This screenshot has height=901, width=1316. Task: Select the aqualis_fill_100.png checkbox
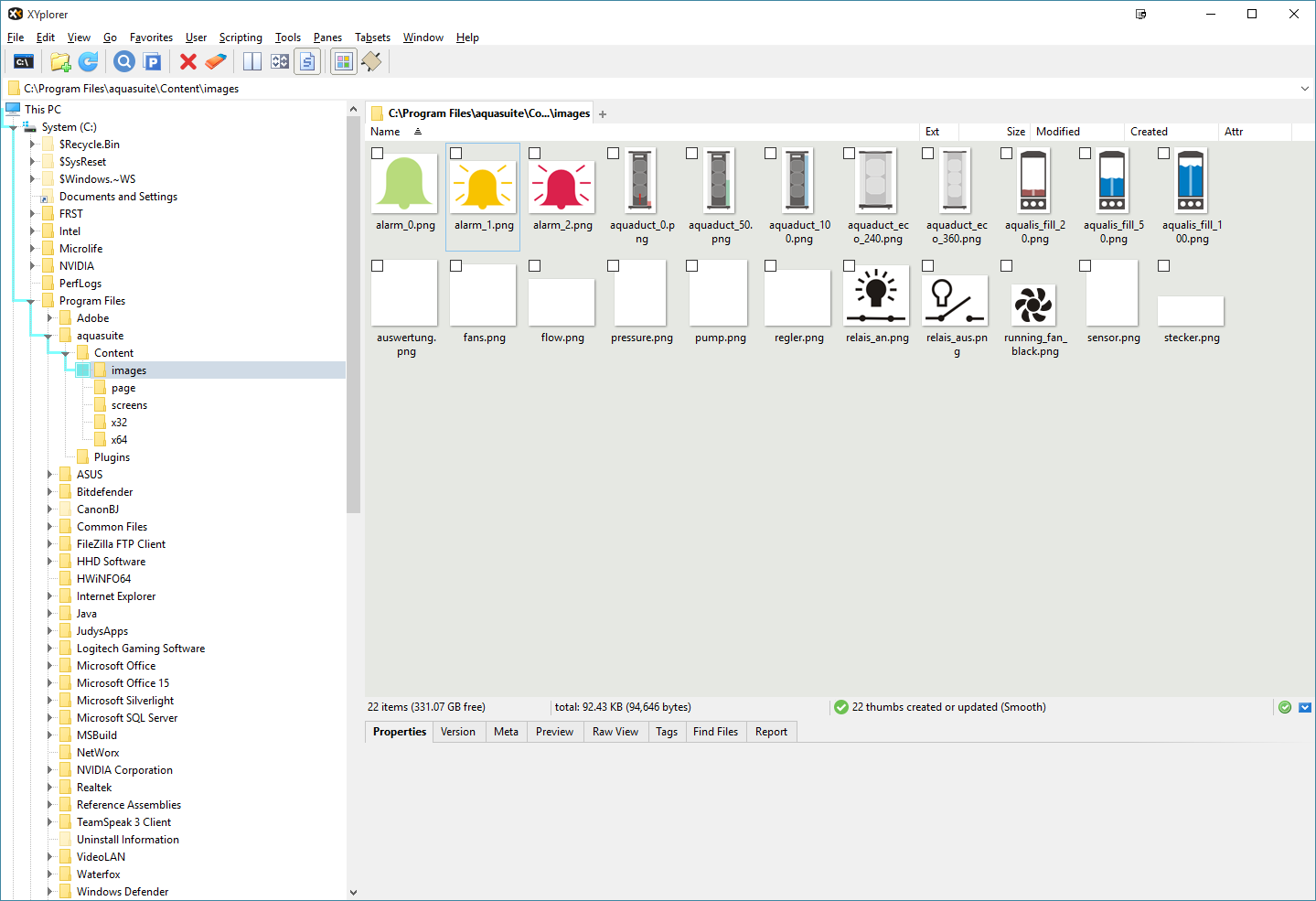(x=1164, y=154)
